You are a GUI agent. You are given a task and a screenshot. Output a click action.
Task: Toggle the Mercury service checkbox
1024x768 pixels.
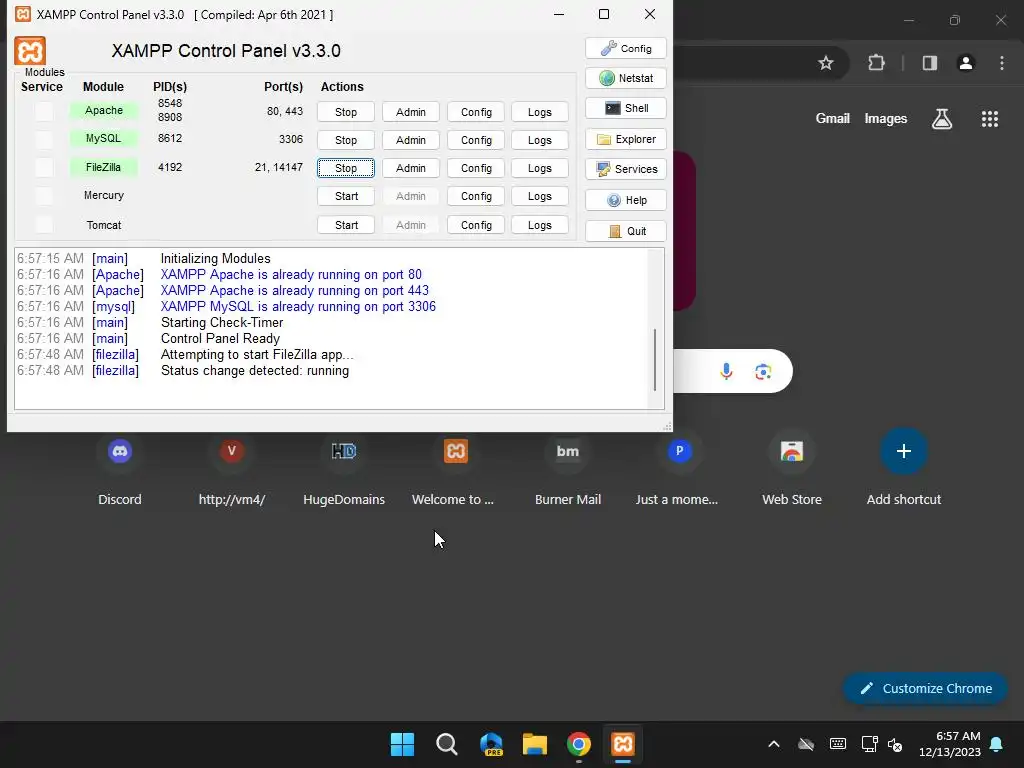(44, 195)
